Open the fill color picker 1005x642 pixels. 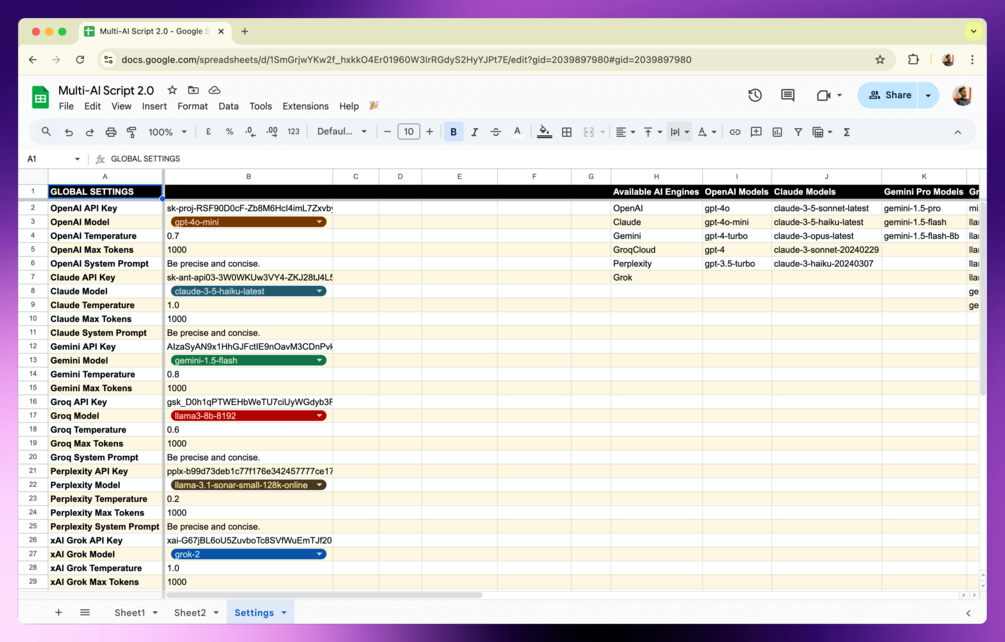point(544,132)
